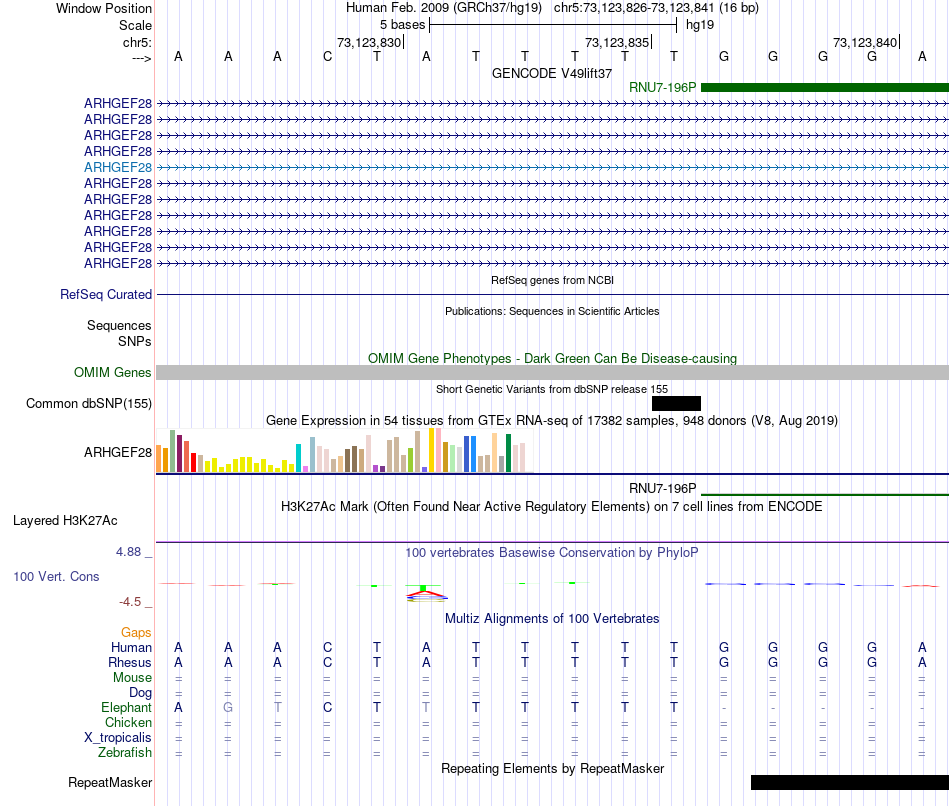Open the OMIM Gene Phenotypes track title
The image size is (950, 806).
(552, 358)
